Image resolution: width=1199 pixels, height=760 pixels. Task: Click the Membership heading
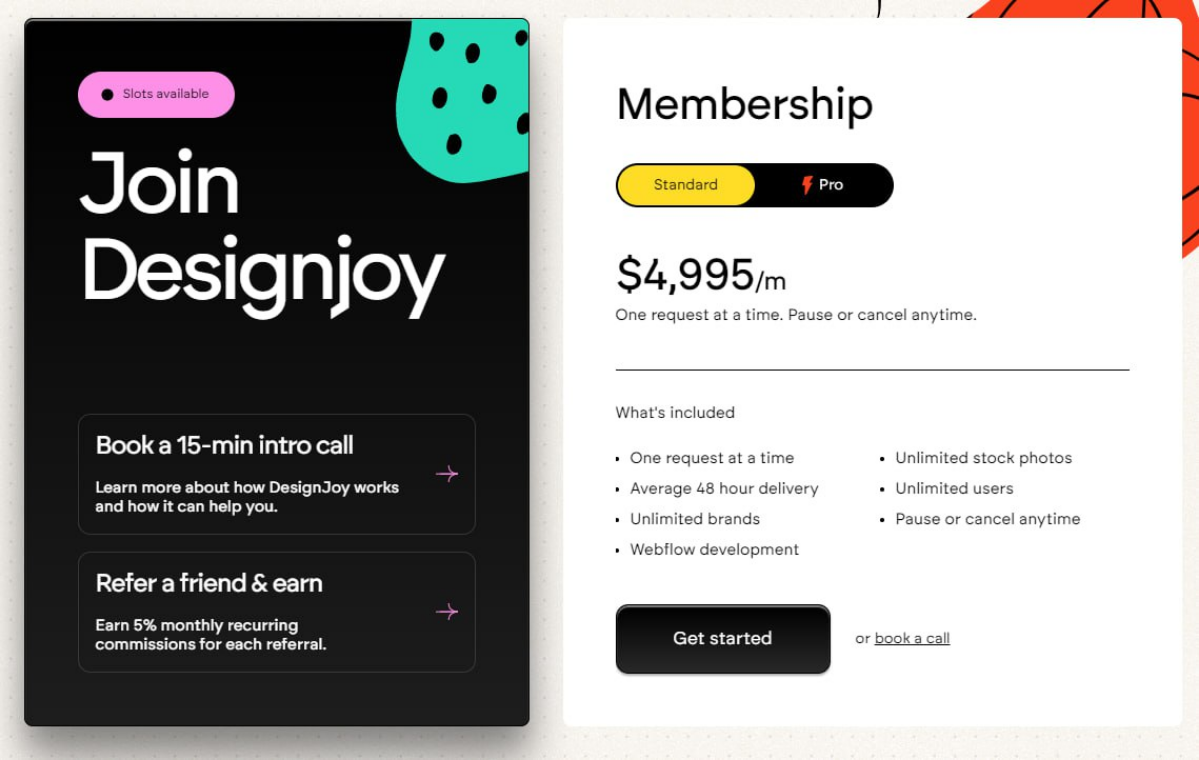pos(744,105)
